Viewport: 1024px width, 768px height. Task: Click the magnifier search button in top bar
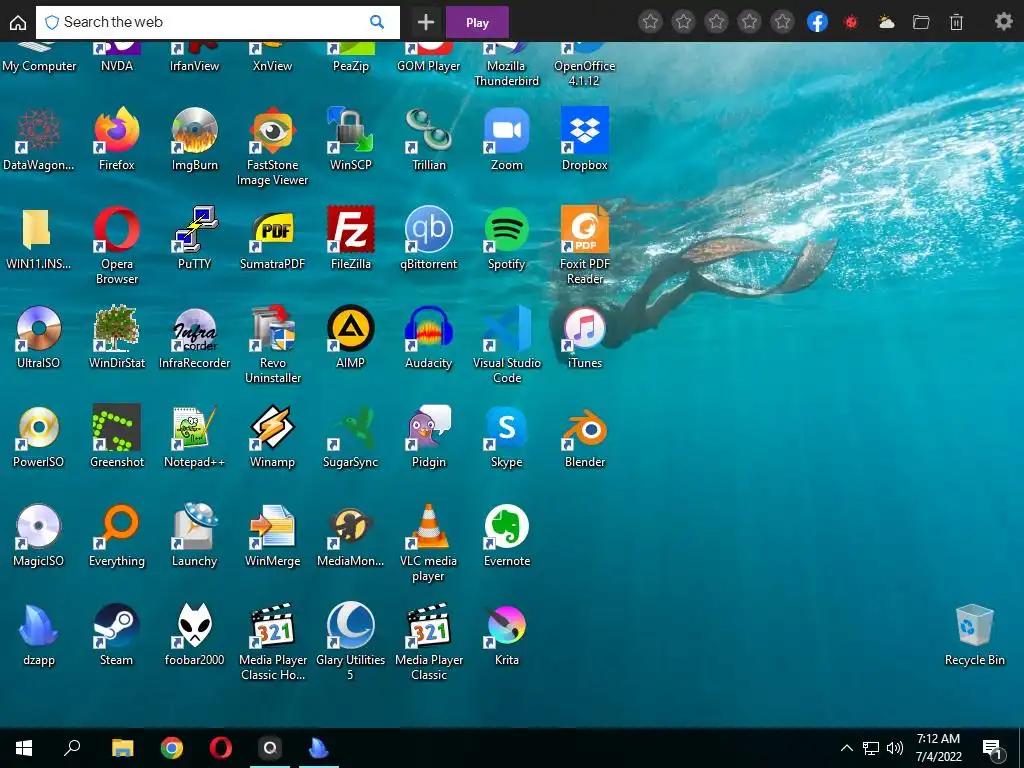pos(377,22)
